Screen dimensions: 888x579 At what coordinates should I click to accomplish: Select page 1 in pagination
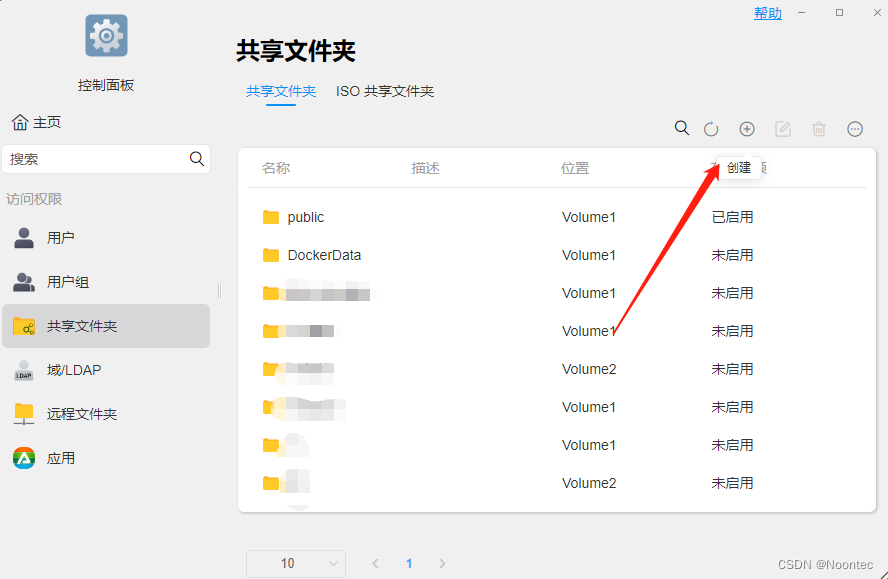409,563
